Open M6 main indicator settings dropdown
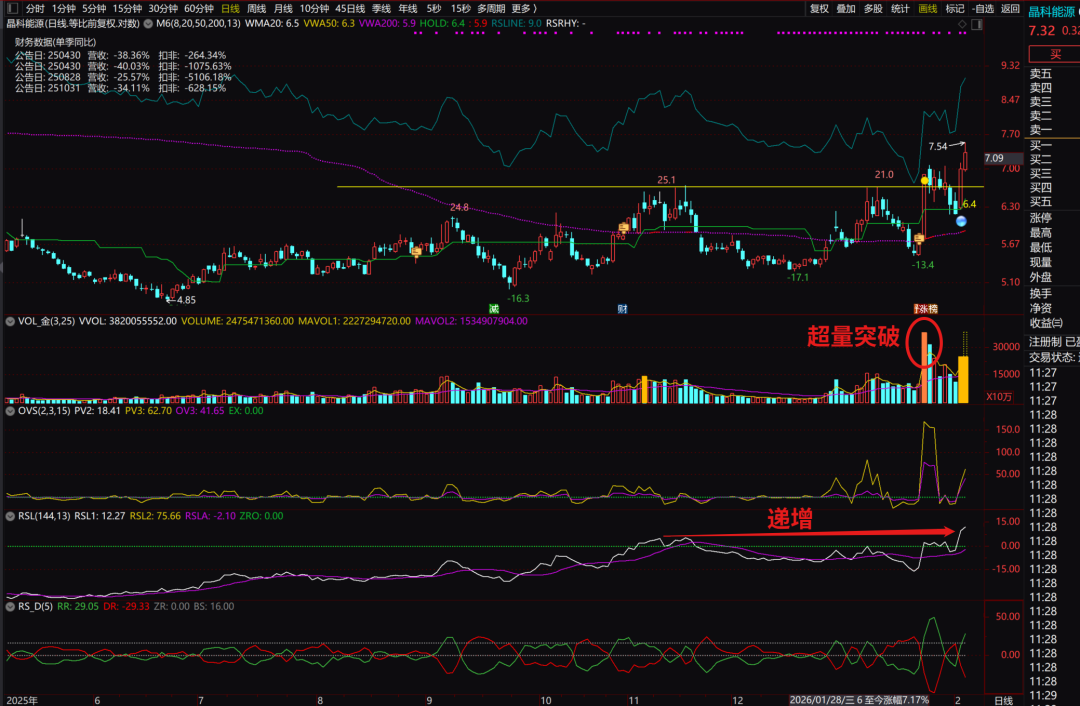The image size is (1080, 706). tap(148, 23)
